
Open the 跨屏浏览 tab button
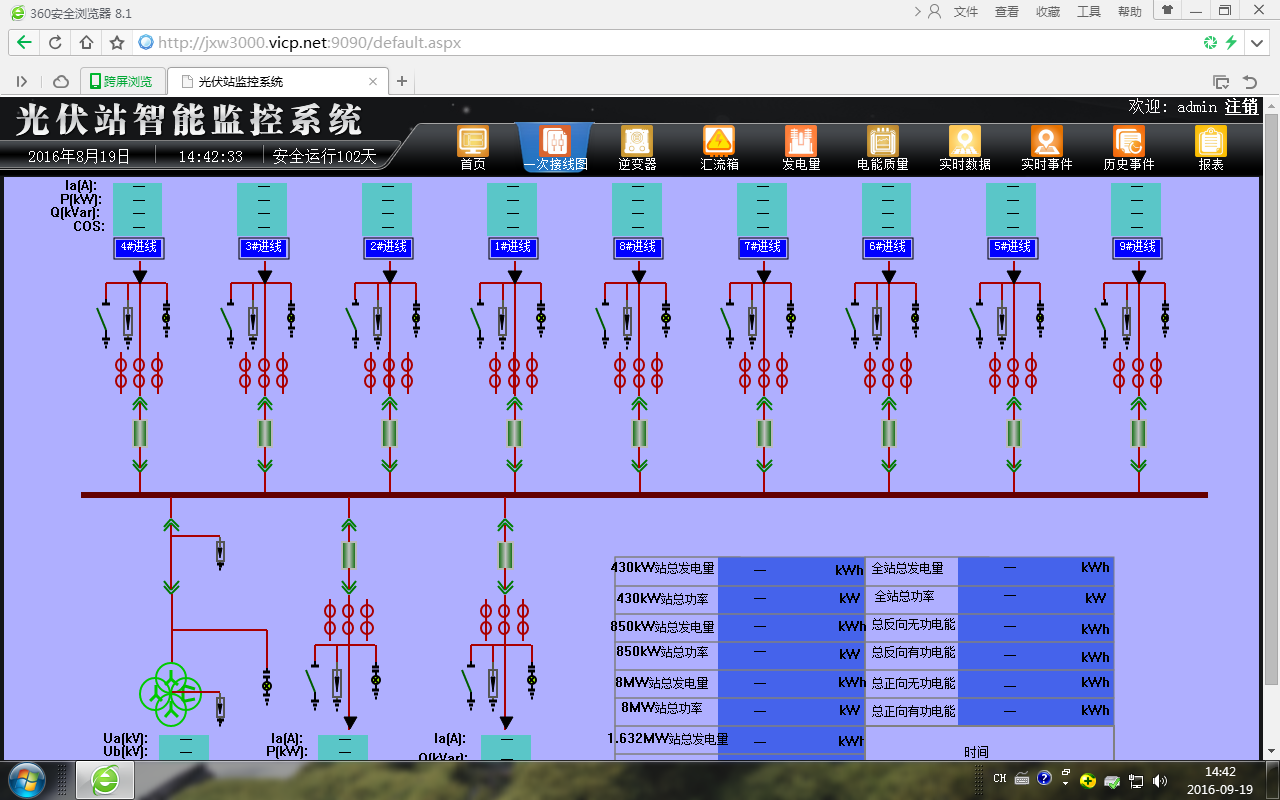tap(121, 82)
